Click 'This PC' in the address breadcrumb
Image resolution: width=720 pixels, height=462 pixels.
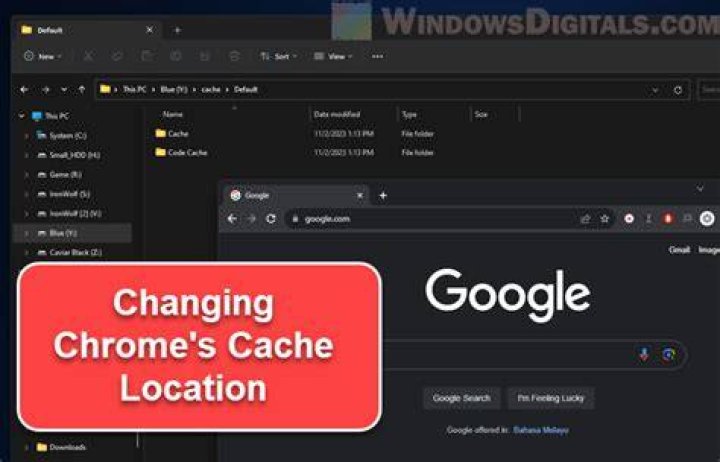135,90
